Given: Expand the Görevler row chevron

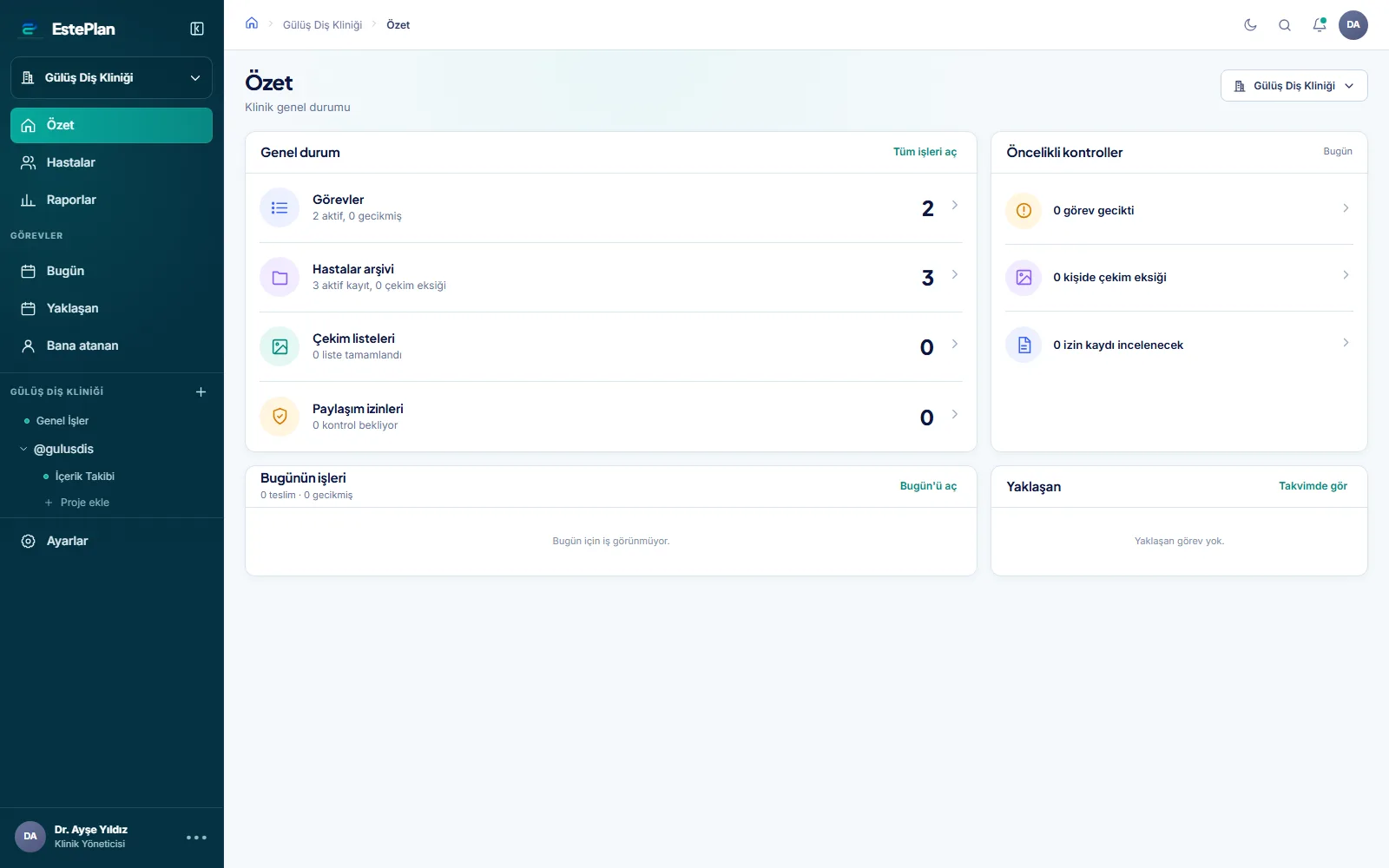Looking at the screenshot, I should click(955, 206).
